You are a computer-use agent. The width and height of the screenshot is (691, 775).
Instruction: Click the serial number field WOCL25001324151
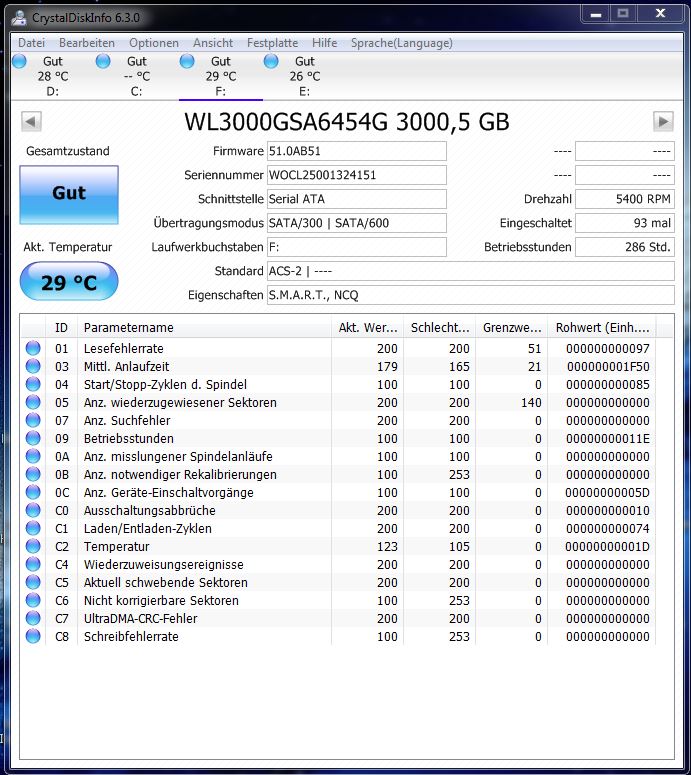click(x=356, y=175)
